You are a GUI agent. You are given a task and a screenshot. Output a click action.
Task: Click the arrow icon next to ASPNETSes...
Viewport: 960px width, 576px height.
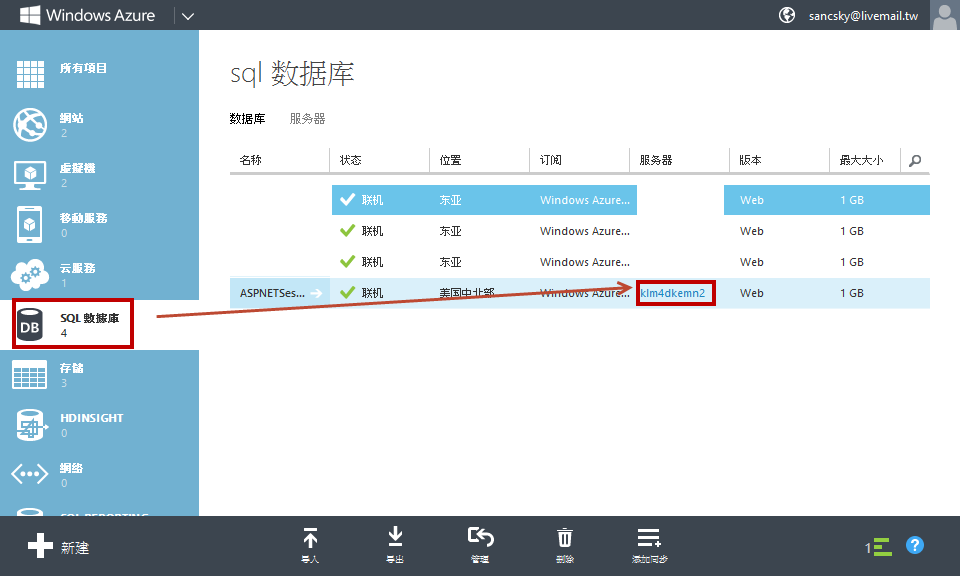(x=316, y=293)
